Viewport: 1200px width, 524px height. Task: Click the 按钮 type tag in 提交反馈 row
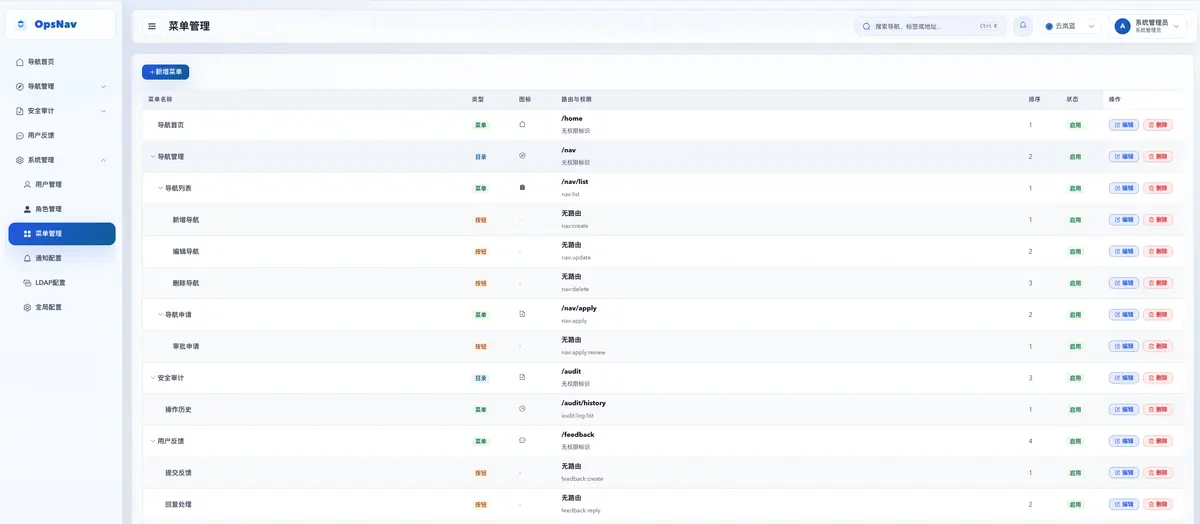tap(481, 473)
